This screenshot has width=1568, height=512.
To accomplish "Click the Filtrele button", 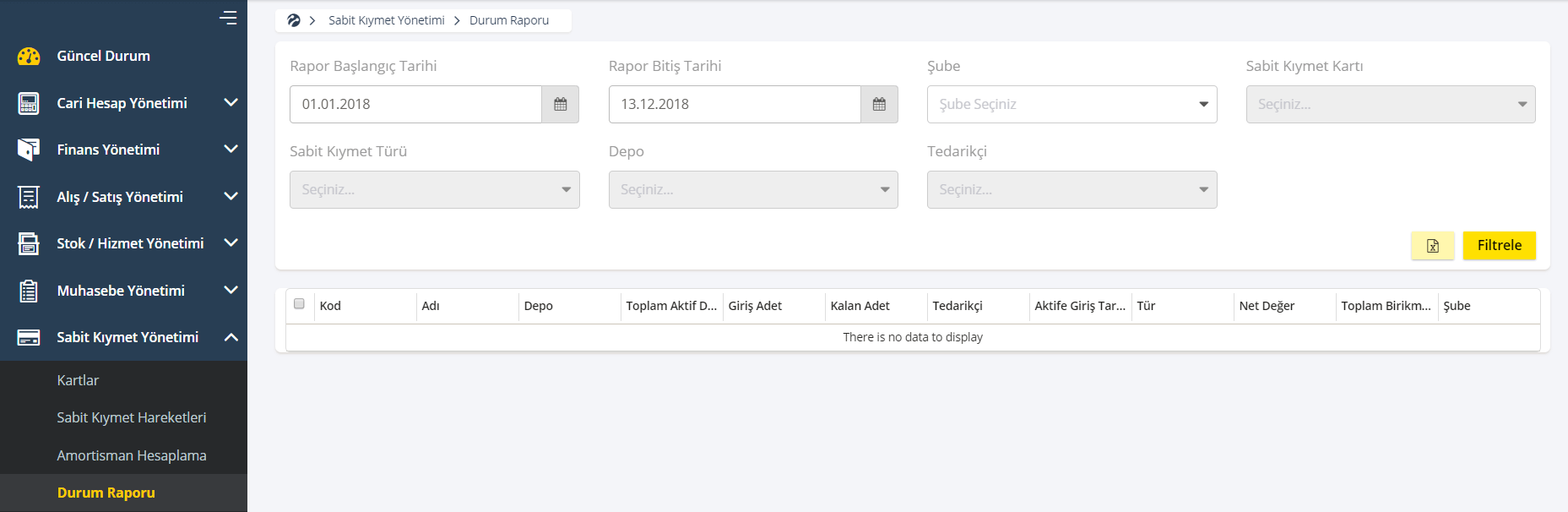I will pyautogui.click(x=1500, y=246).
